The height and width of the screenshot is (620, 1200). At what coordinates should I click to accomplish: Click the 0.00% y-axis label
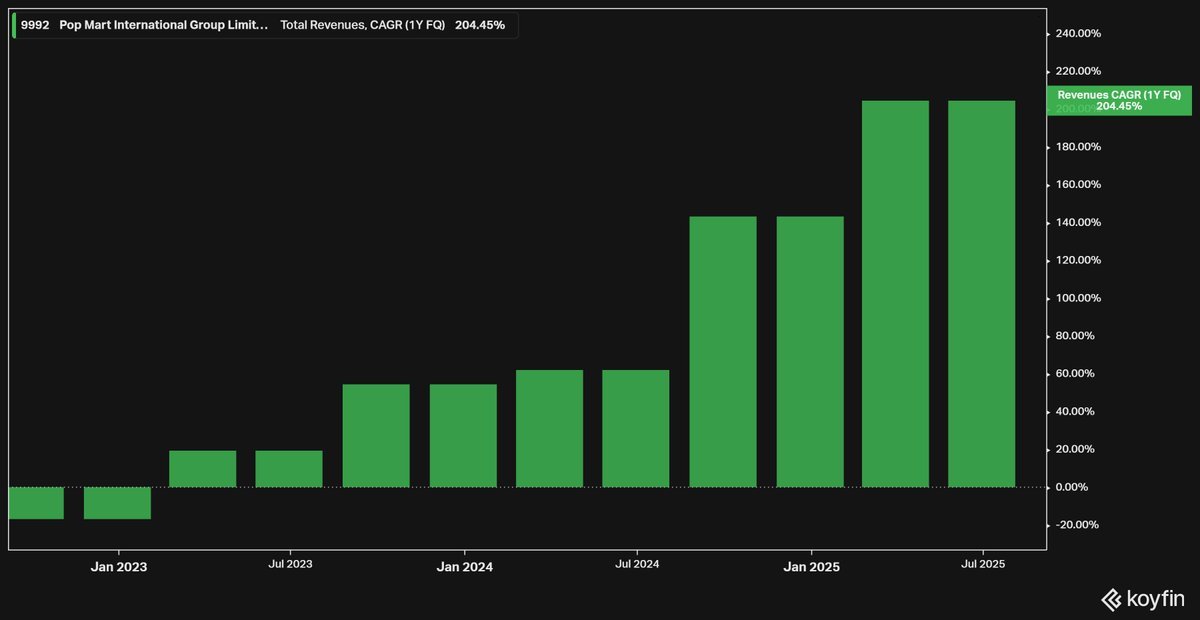click(x=1084, y=487)
